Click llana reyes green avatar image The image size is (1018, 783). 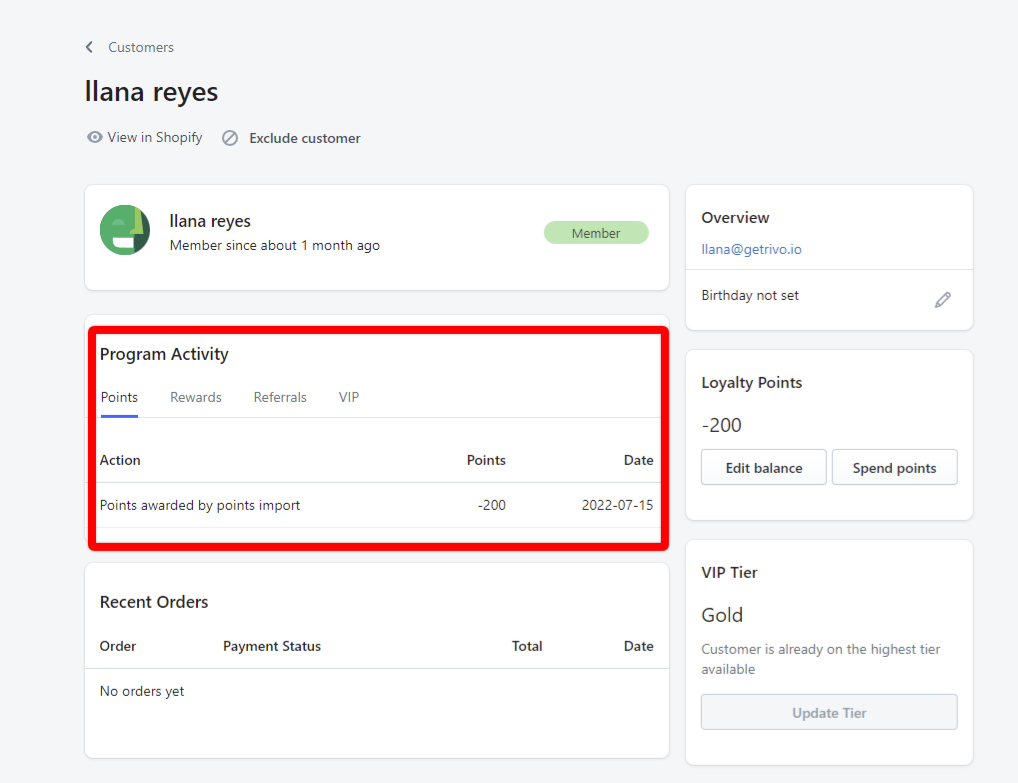point(125,230)
